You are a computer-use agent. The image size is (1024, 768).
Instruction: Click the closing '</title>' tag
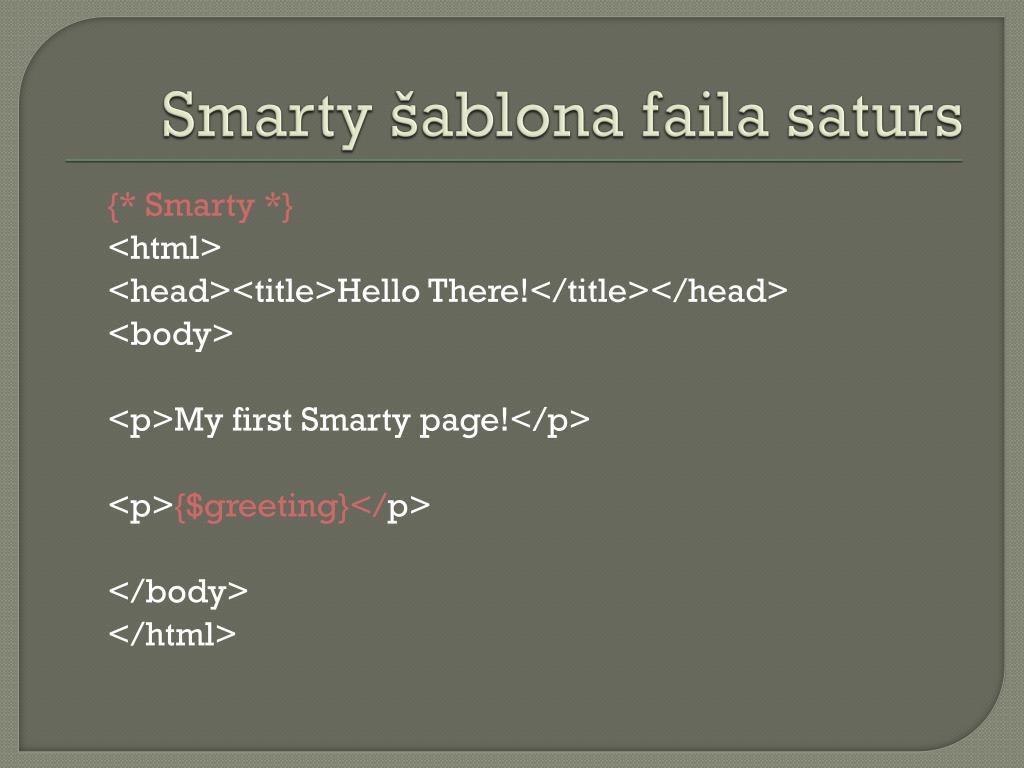pos(590,291)
